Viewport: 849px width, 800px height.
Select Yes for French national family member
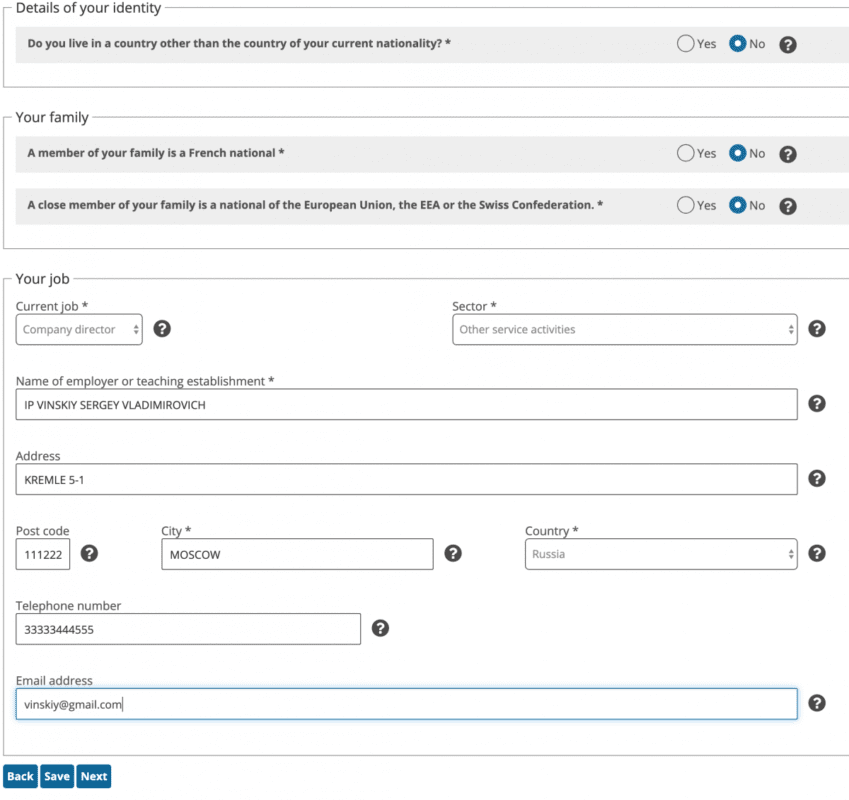pyautogui.click(x=686, y=154)
